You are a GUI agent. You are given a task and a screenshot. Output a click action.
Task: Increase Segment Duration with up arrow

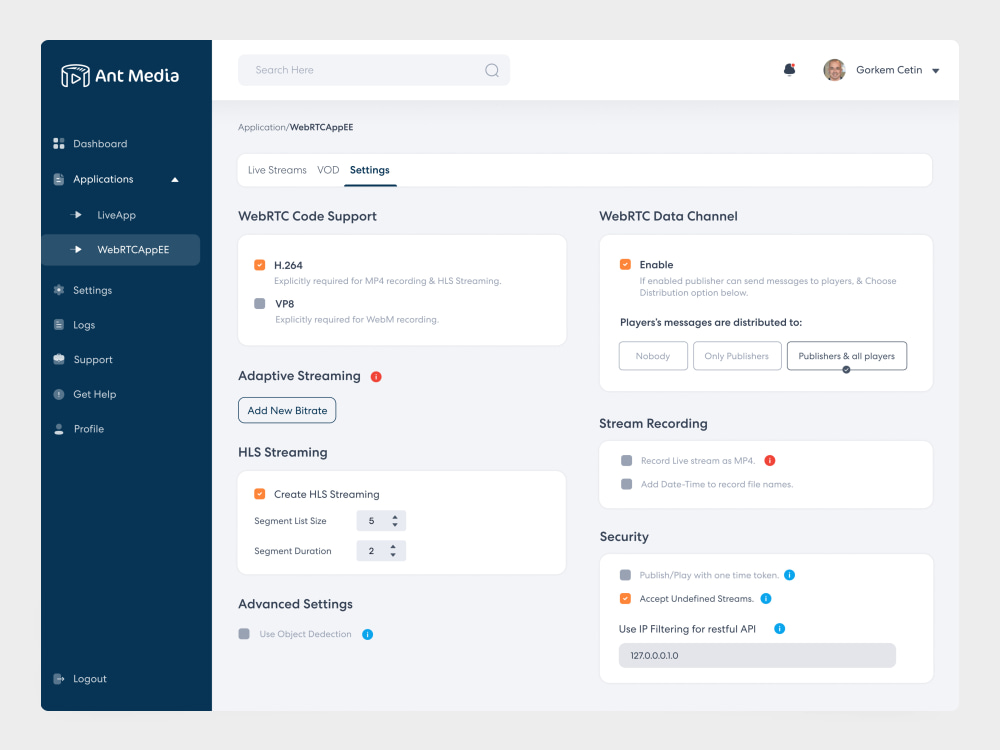tap(393, 547)
